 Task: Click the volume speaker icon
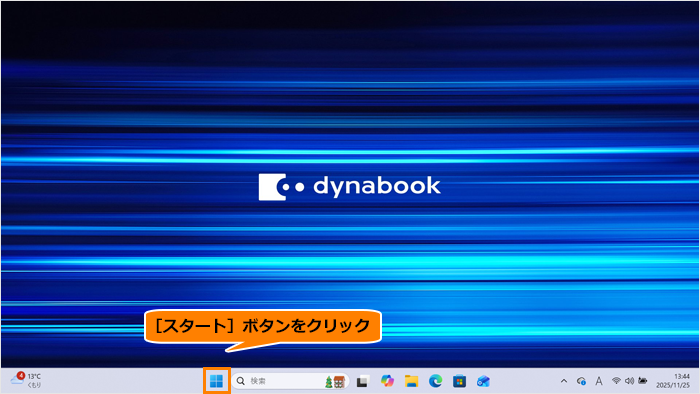point(629,381)
